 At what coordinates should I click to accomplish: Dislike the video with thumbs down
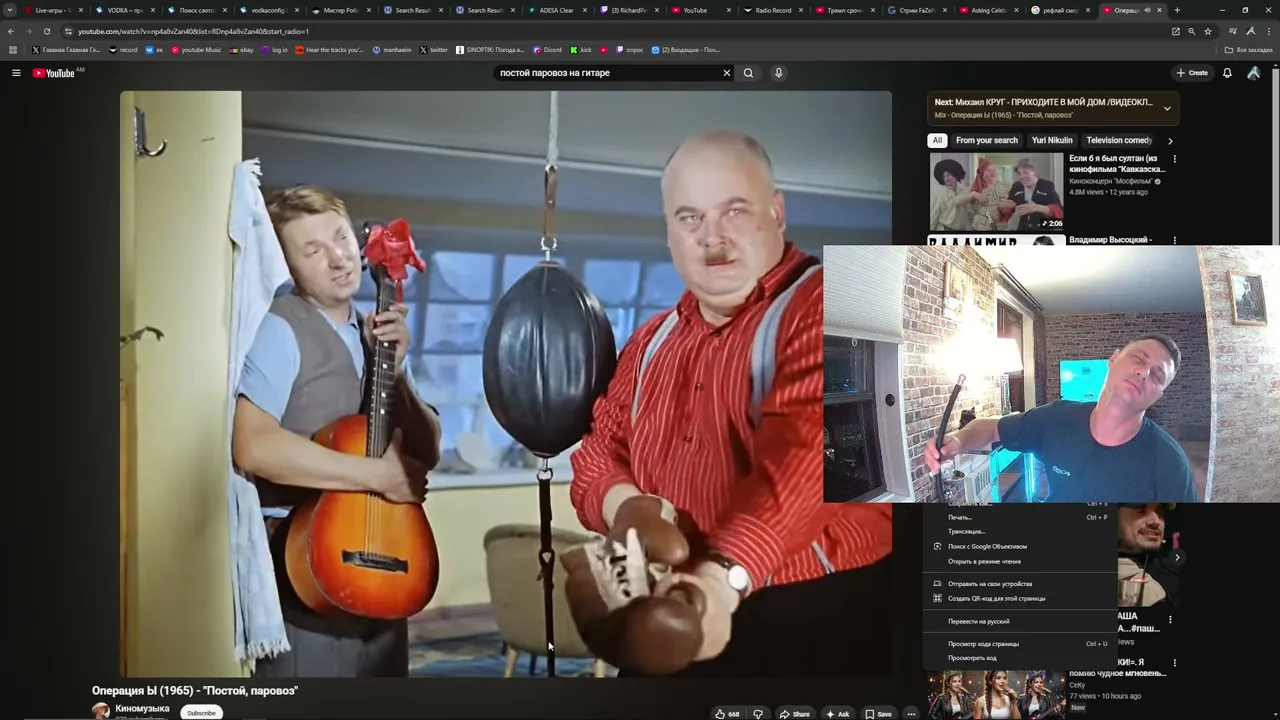758,714
